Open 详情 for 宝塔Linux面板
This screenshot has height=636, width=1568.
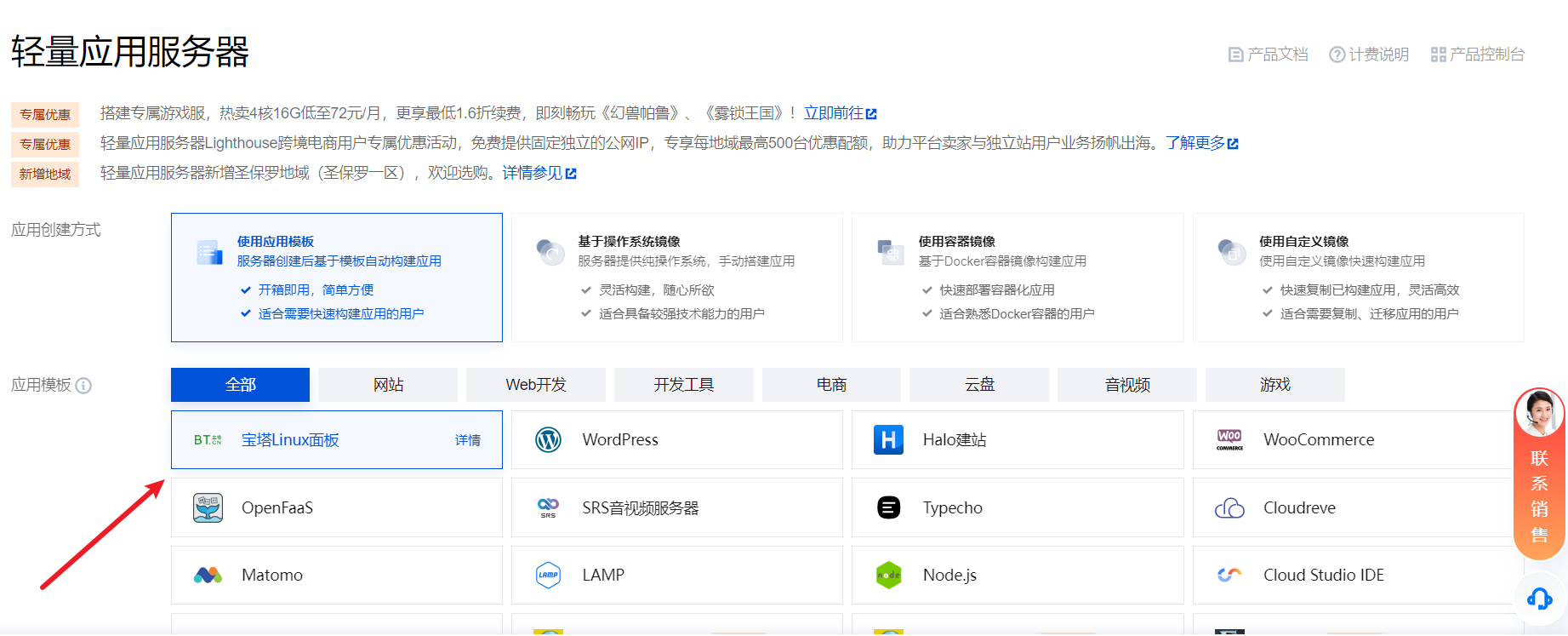click(468, 440)
